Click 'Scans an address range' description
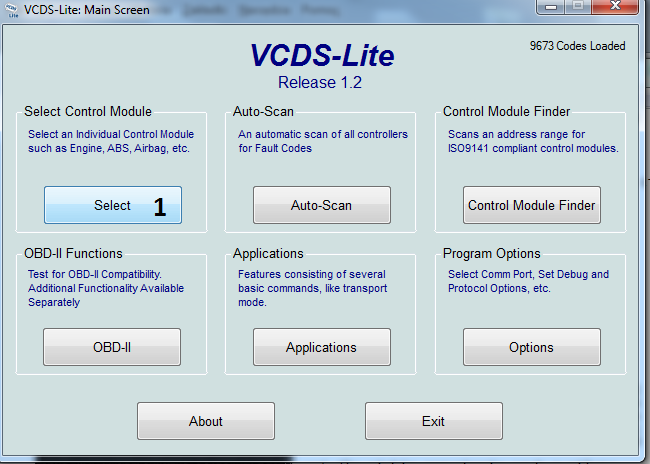650x464 pixels. (x=533, y=141)
